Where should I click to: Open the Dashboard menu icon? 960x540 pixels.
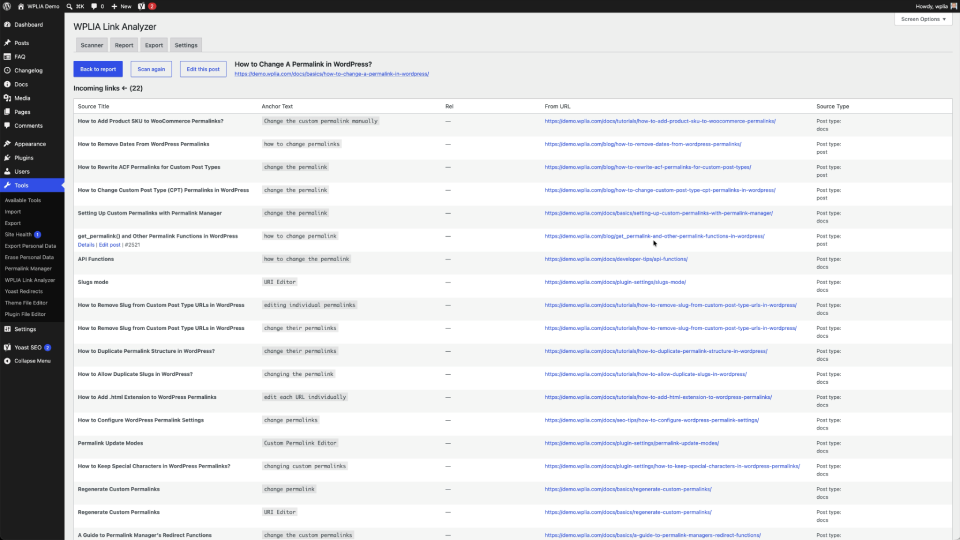(7, 24)
